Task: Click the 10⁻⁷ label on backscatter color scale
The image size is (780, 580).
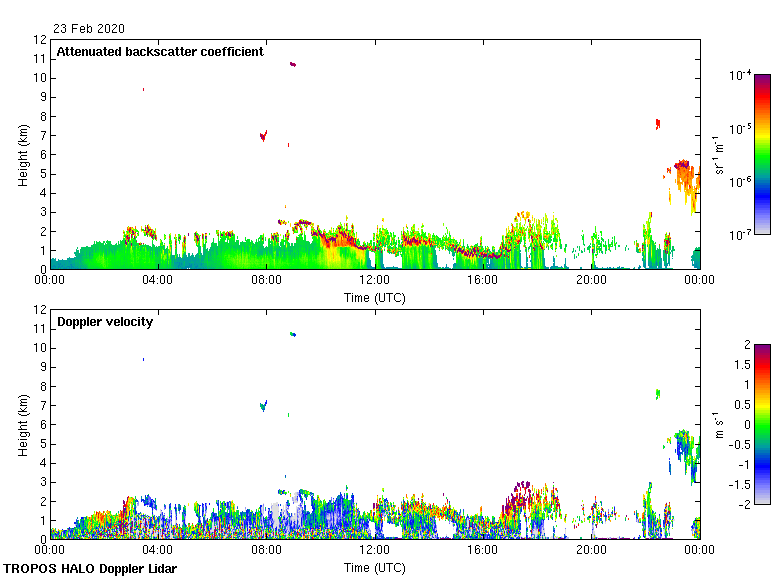Action: click(x=740, y=234)
